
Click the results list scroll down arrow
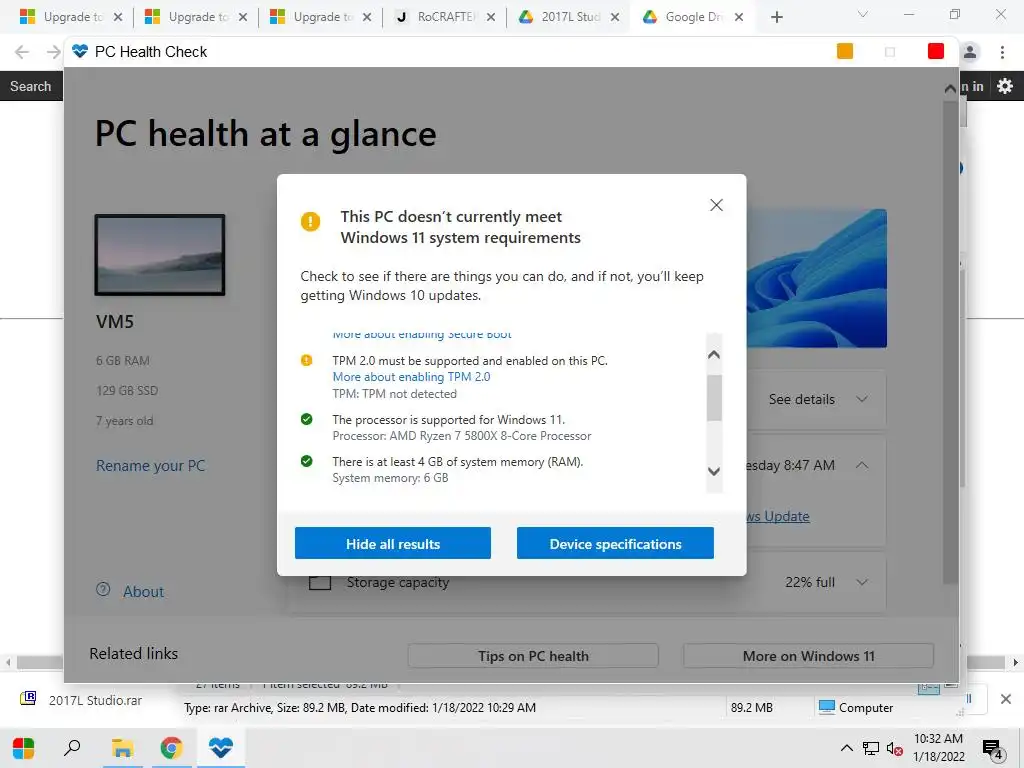pyautogui.click(x=714, y=472)
